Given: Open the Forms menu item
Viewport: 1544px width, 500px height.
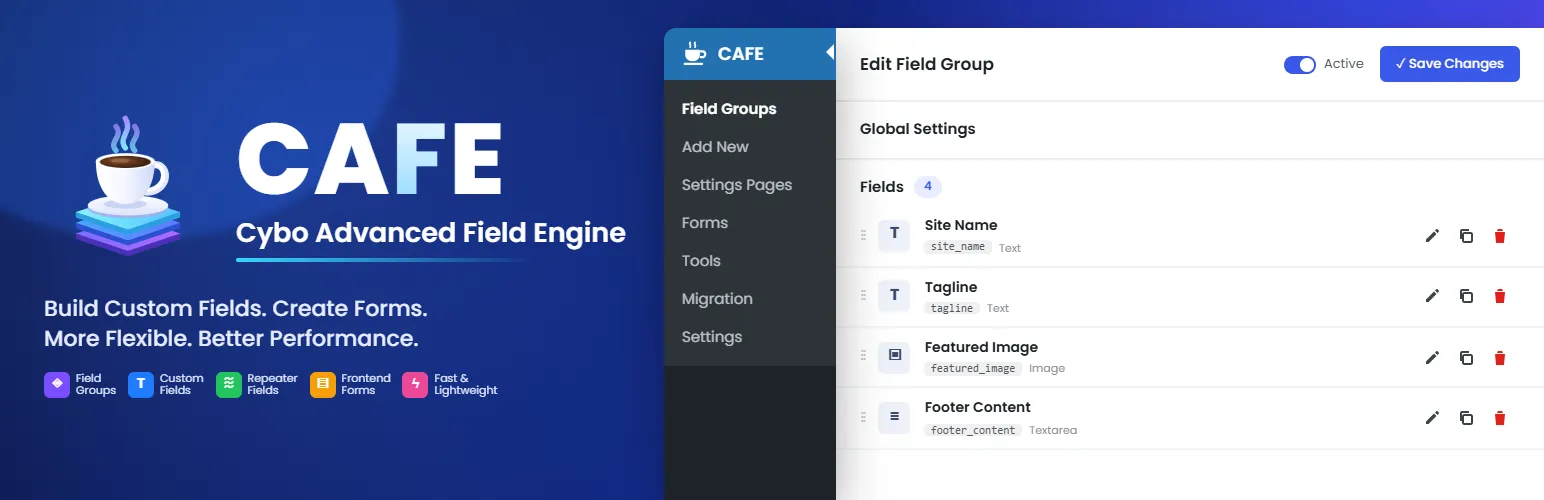Looking at the screenshot, I should pos(705,223).
